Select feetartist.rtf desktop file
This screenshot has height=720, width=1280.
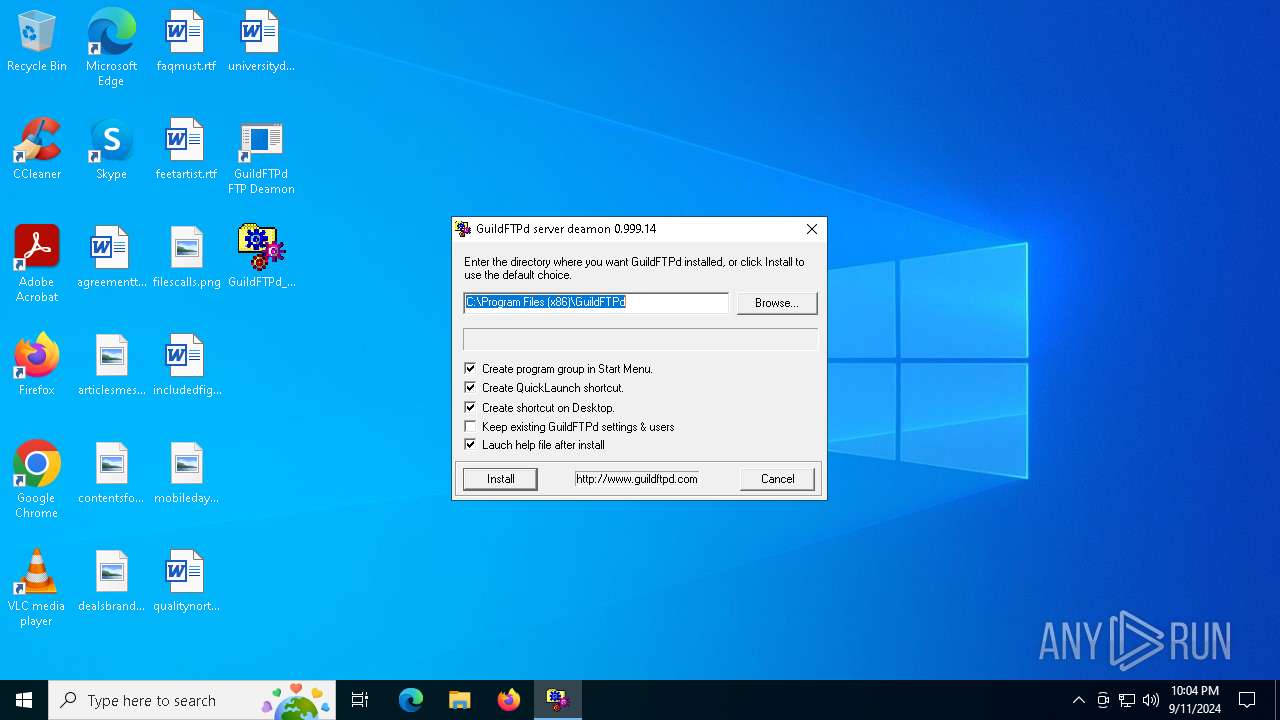click(186, 150)
